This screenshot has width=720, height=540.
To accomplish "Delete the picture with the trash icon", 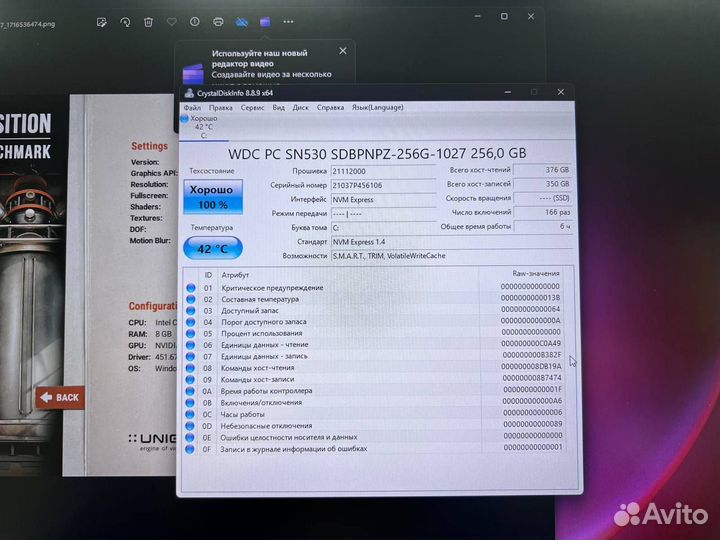I will [x=148, y=22].
